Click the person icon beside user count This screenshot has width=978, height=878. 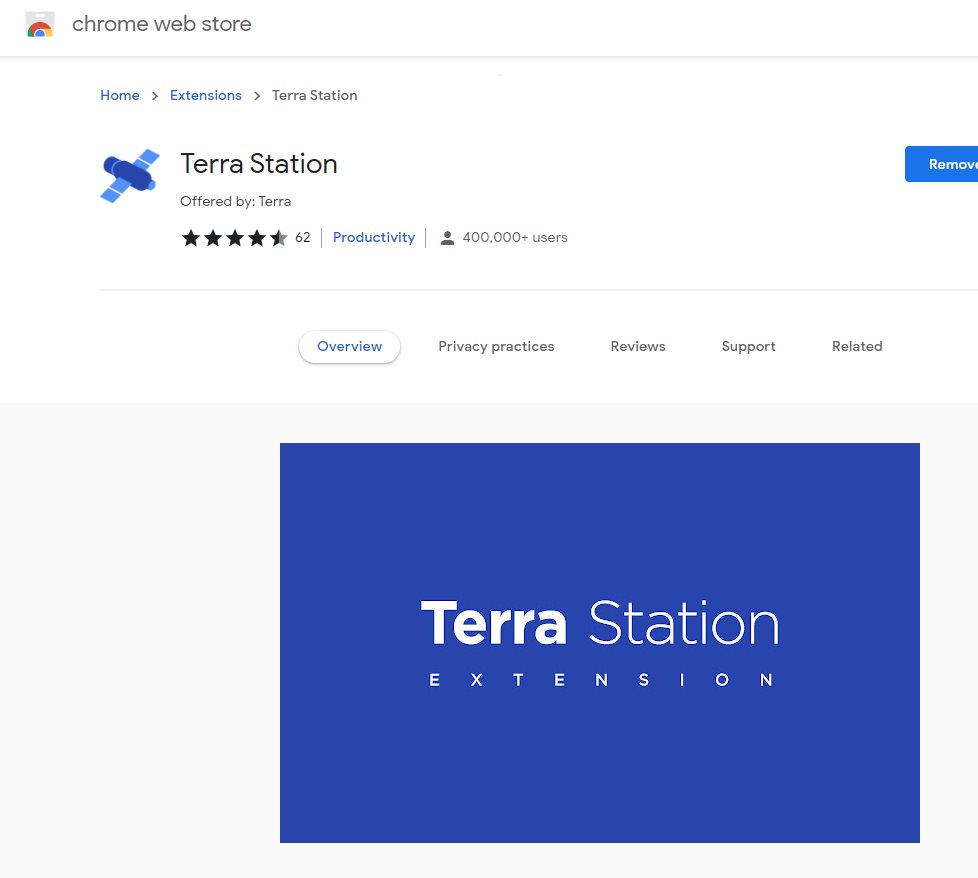(447, 238)
